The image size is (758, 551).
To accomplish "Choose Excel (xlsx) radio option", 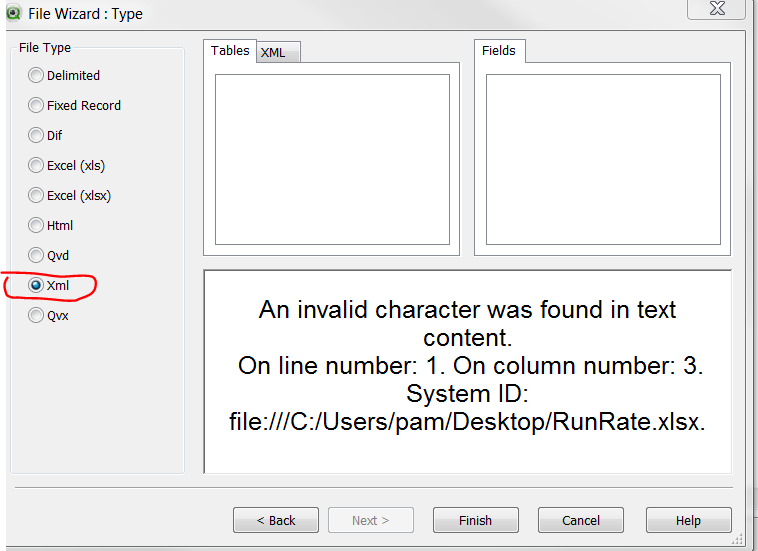I will 36,195.
